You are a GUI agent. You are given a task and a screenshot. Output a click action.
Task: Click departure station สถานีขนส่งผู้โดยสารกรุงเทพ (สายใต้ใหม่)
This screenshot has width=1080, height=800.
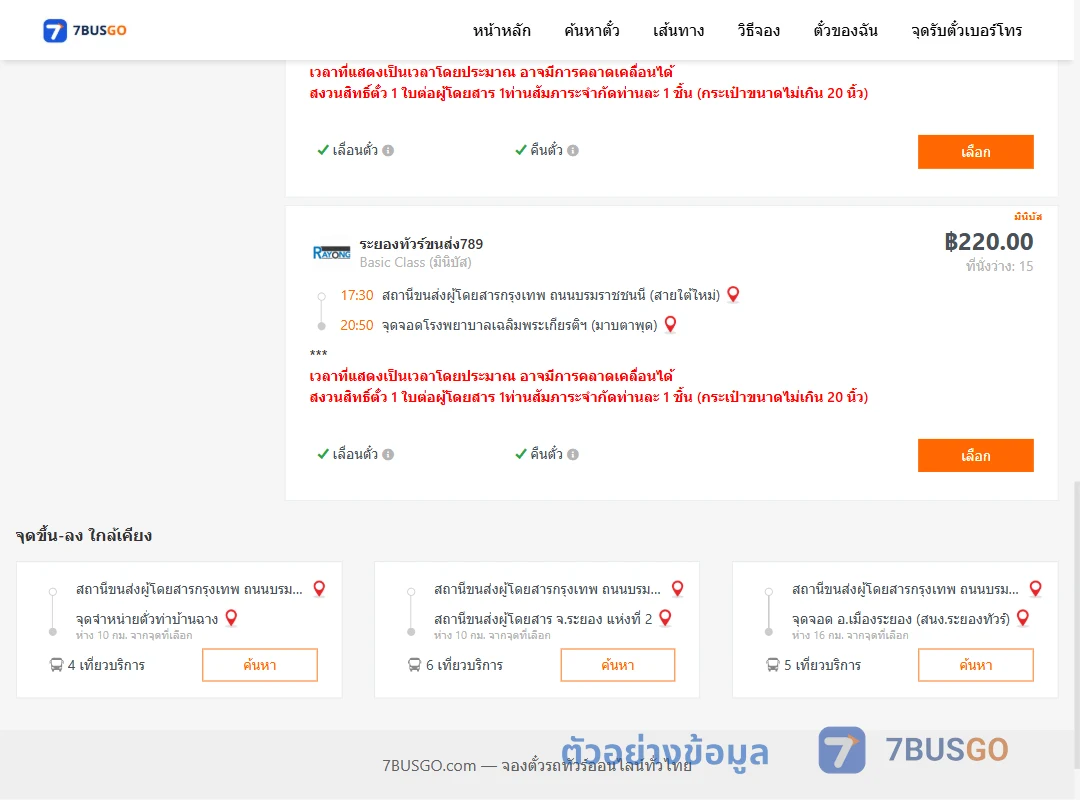point(550,296)
